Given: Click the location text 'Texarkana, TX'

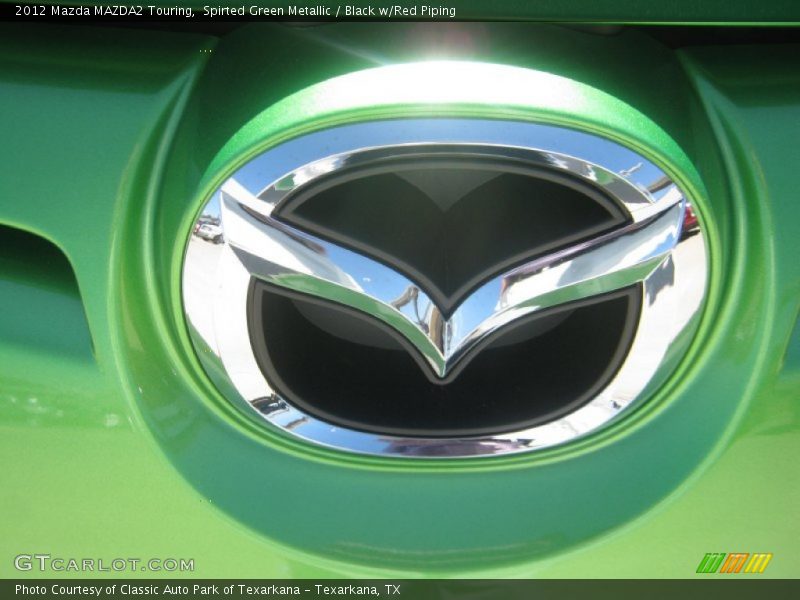Looking at the screenshot, I should [x=358, y=590].
